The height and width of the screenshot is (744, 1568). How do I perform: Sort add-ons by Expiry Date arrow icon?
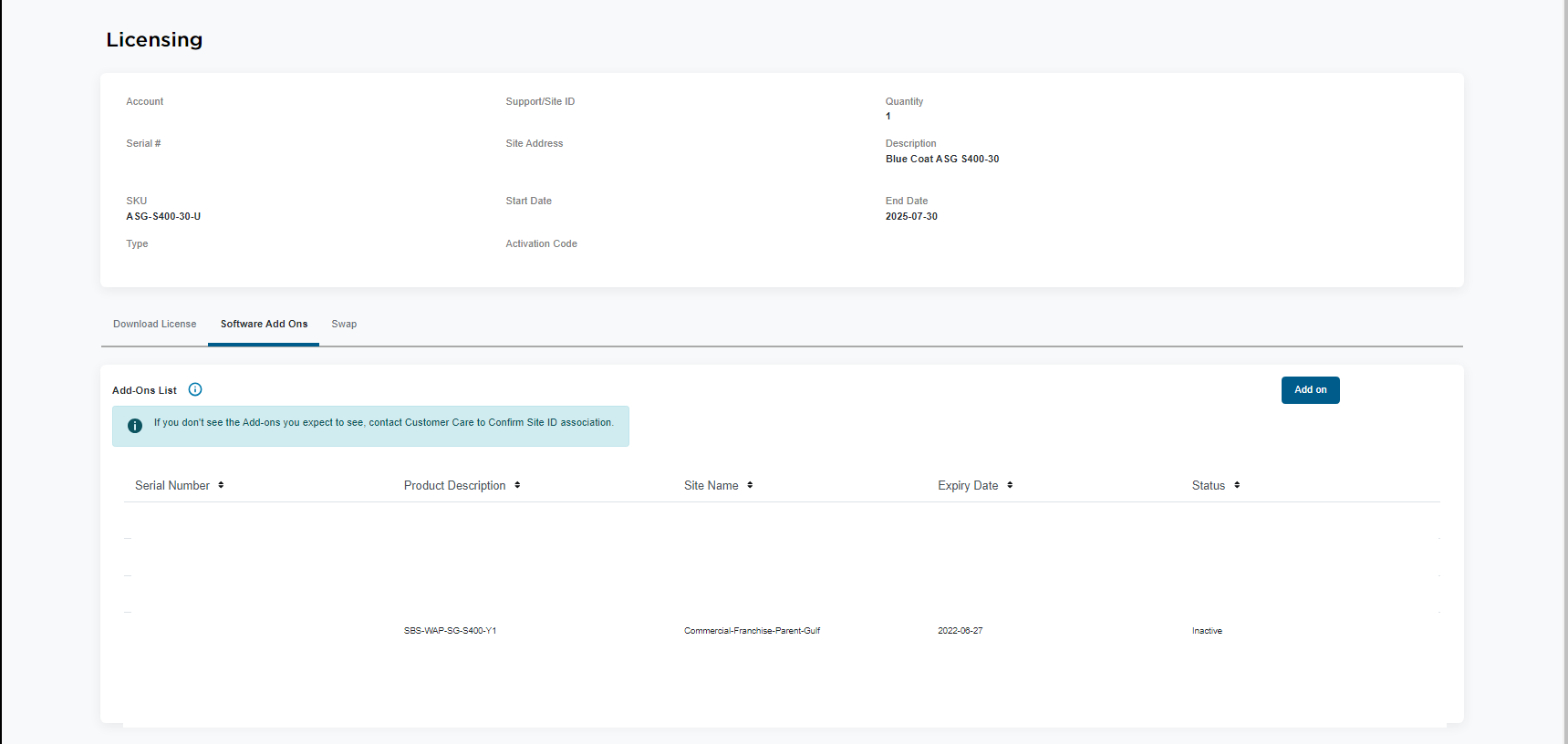(1010, 485)
